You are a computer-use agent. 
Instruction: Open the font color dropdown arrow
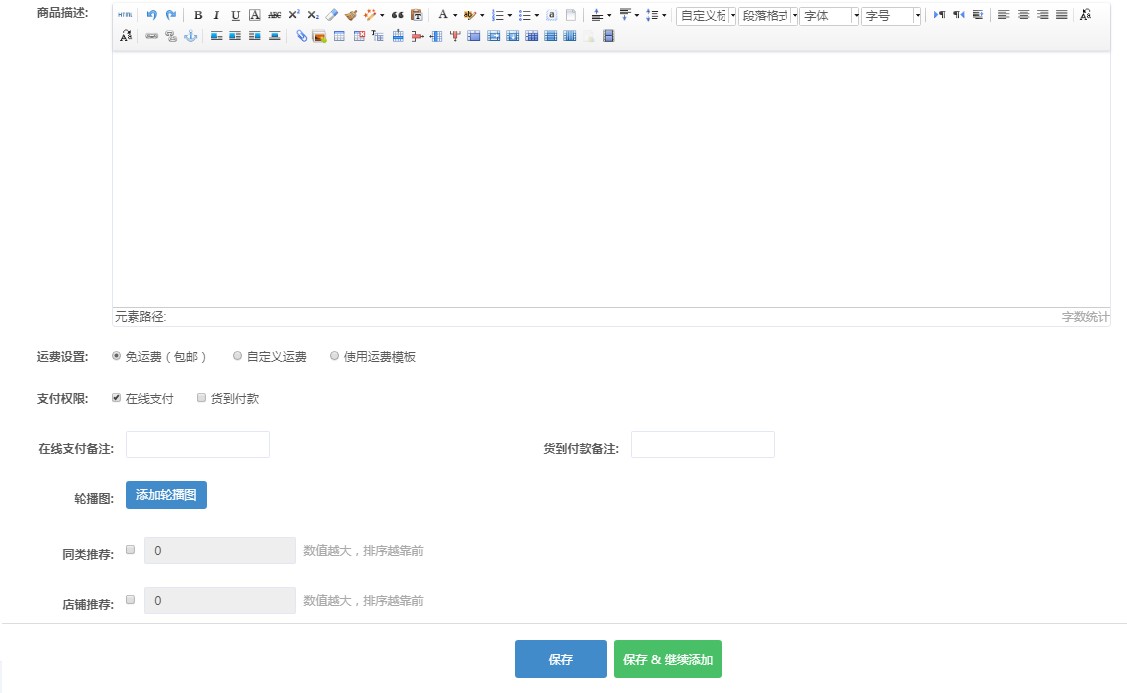(455, 16)
